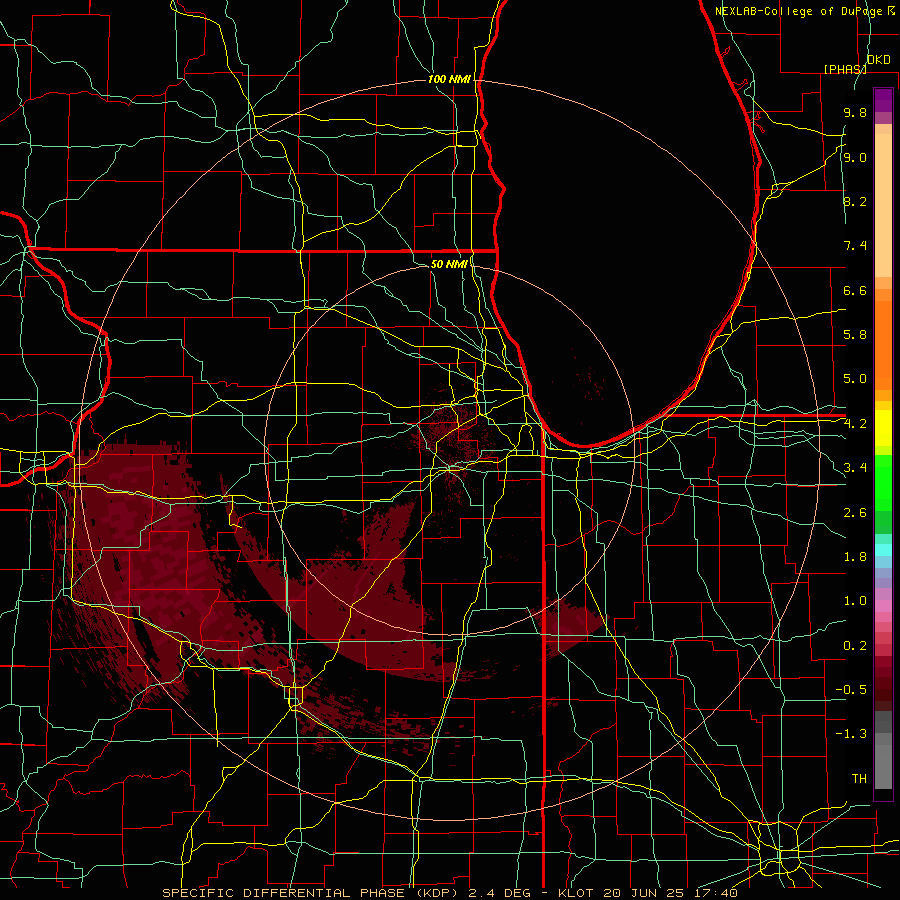Viewport: 900px width, 900px height.
Task: Click the 8.2 value on the color scale
Action: tap(855, 201)
